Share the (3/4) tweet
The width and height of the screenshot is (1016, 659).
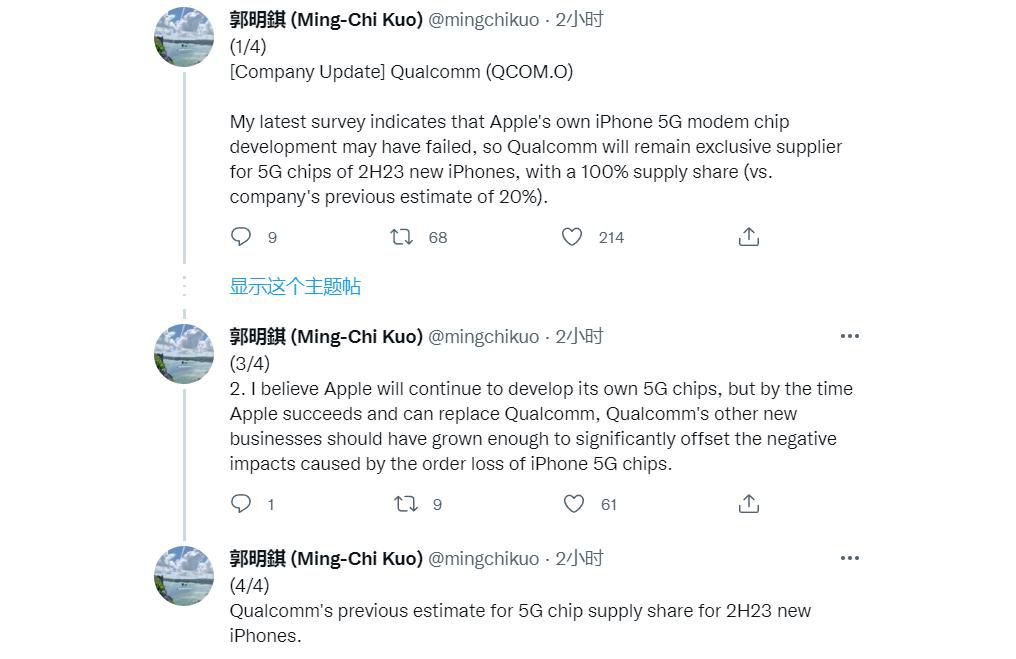point(749,504)
